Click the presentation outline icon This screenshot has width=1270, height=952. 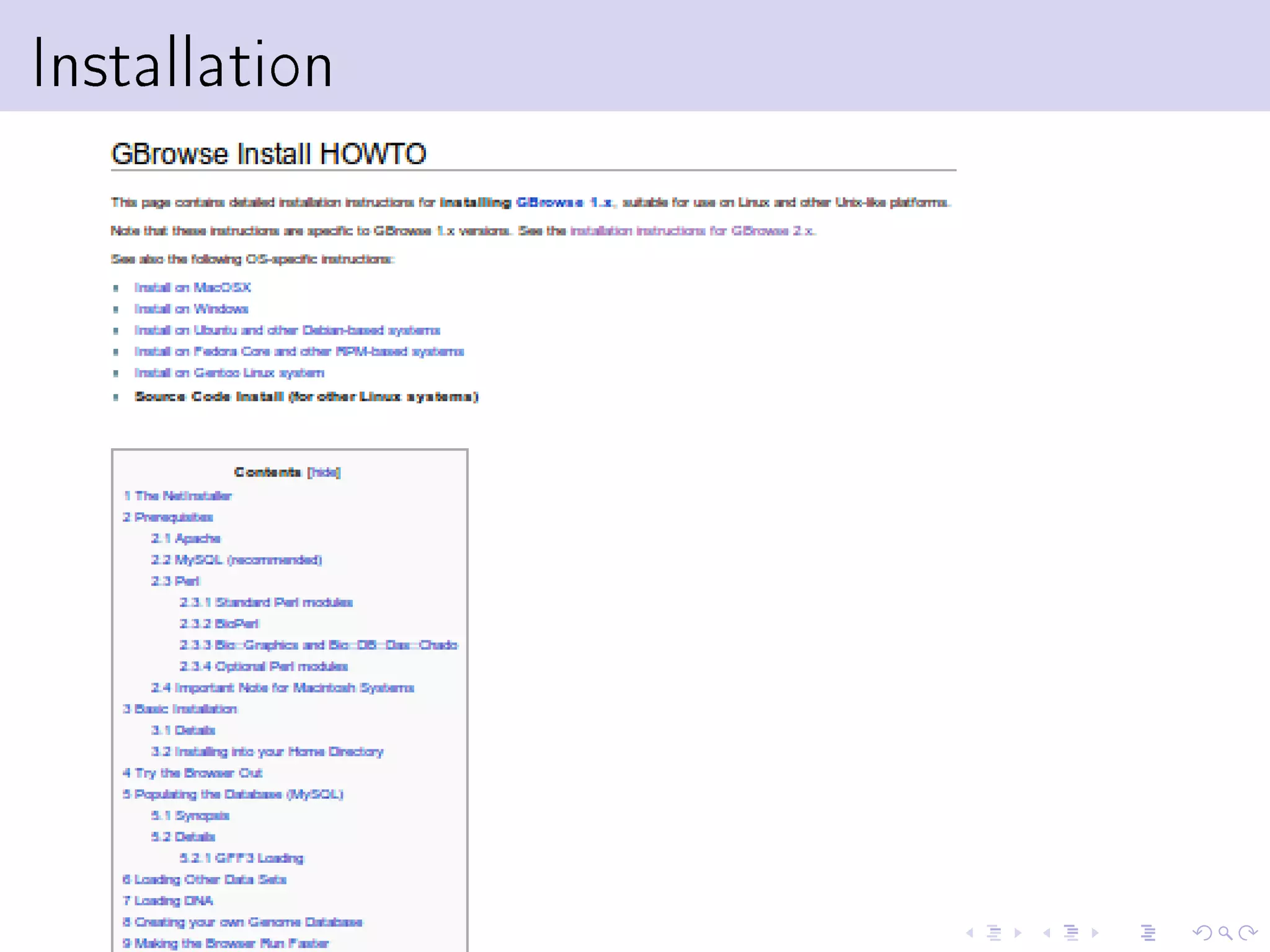[x=1148, y=933]
